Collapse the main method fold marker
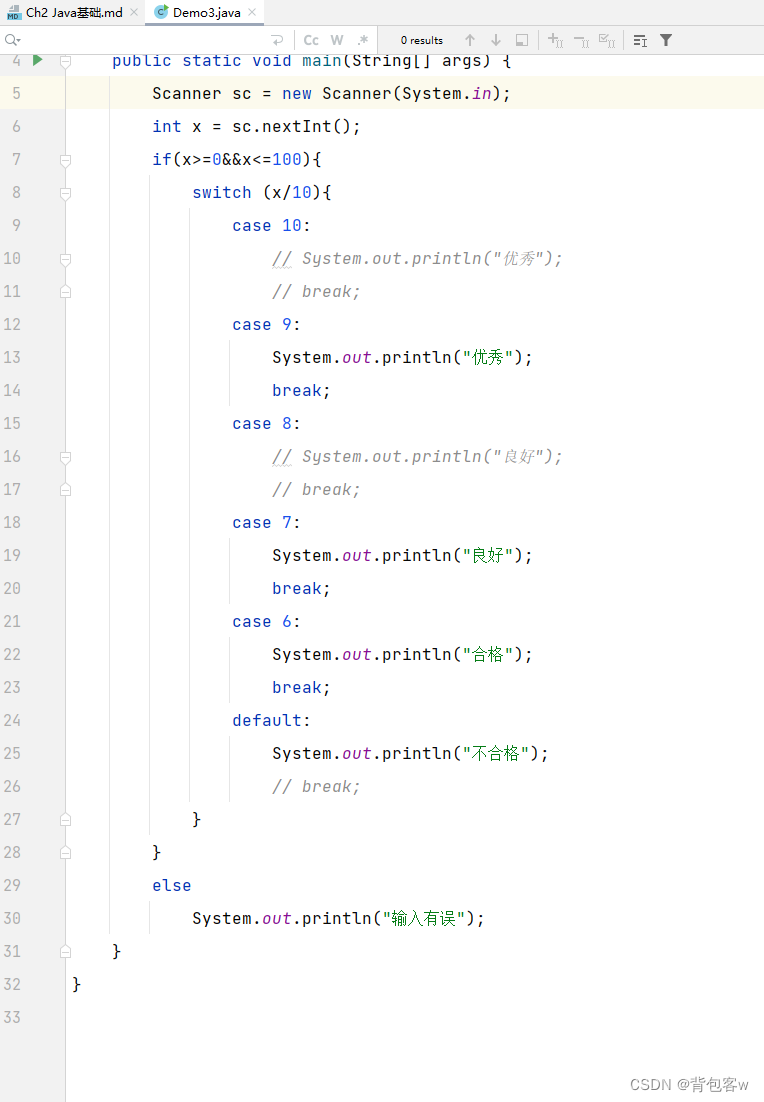 coord(65,61)
